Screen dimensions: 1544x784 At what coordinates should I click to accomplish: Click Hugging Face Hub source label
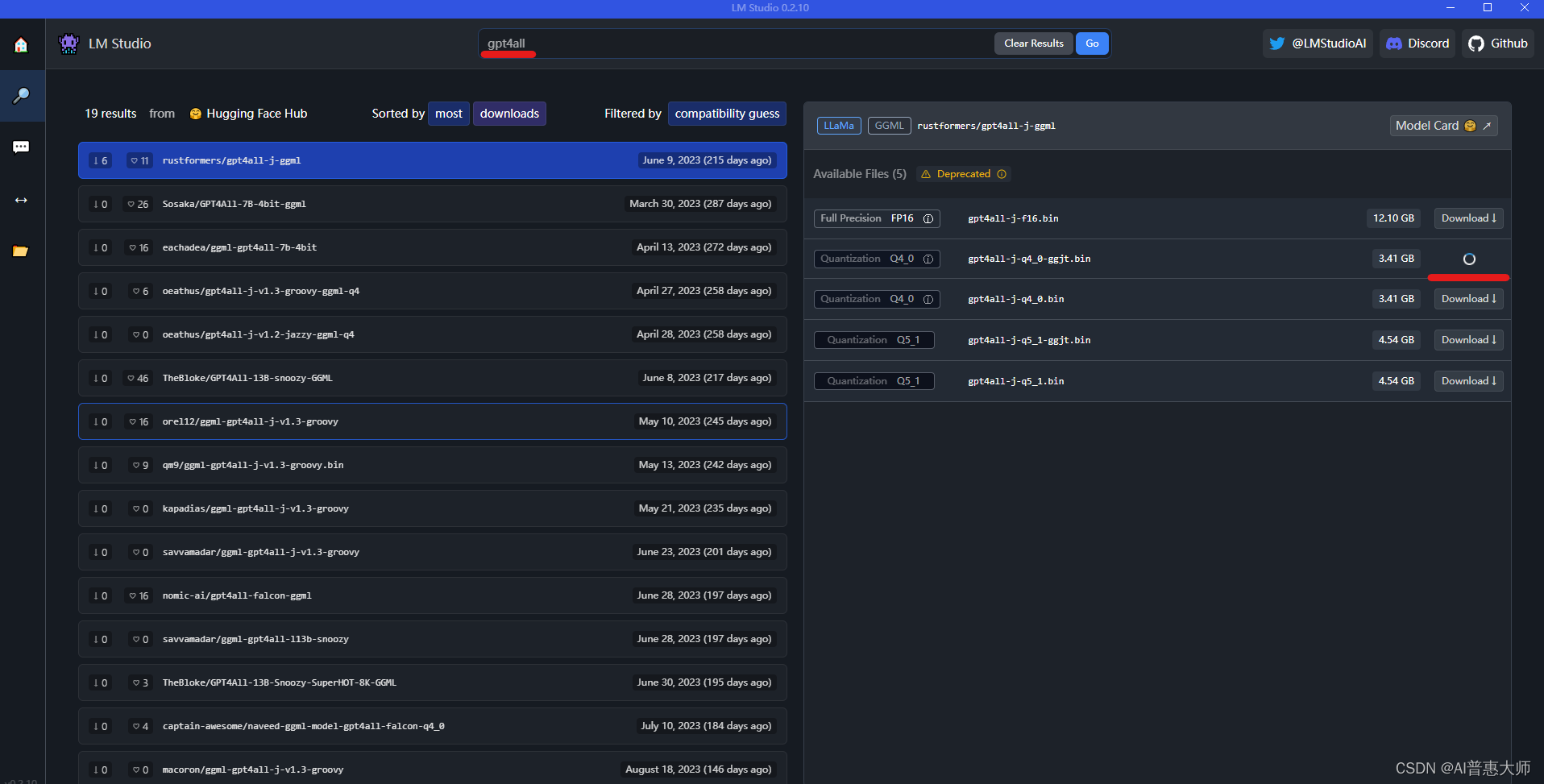pyautogui.click(x=248, y=114)
